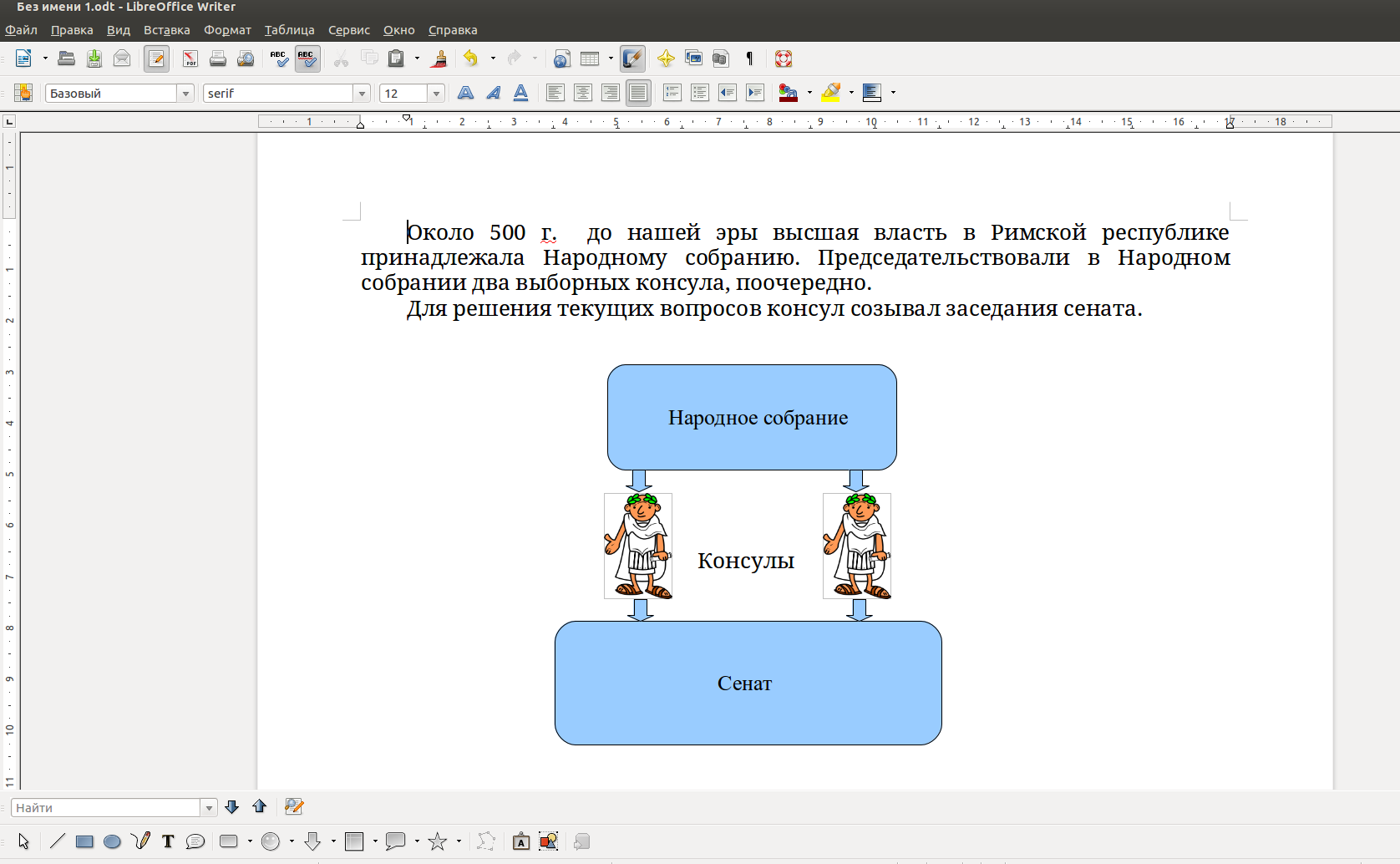1400x864 pixels.
Task: Select the Ellipse drawing tool
Action: click(x=112, y=841)
